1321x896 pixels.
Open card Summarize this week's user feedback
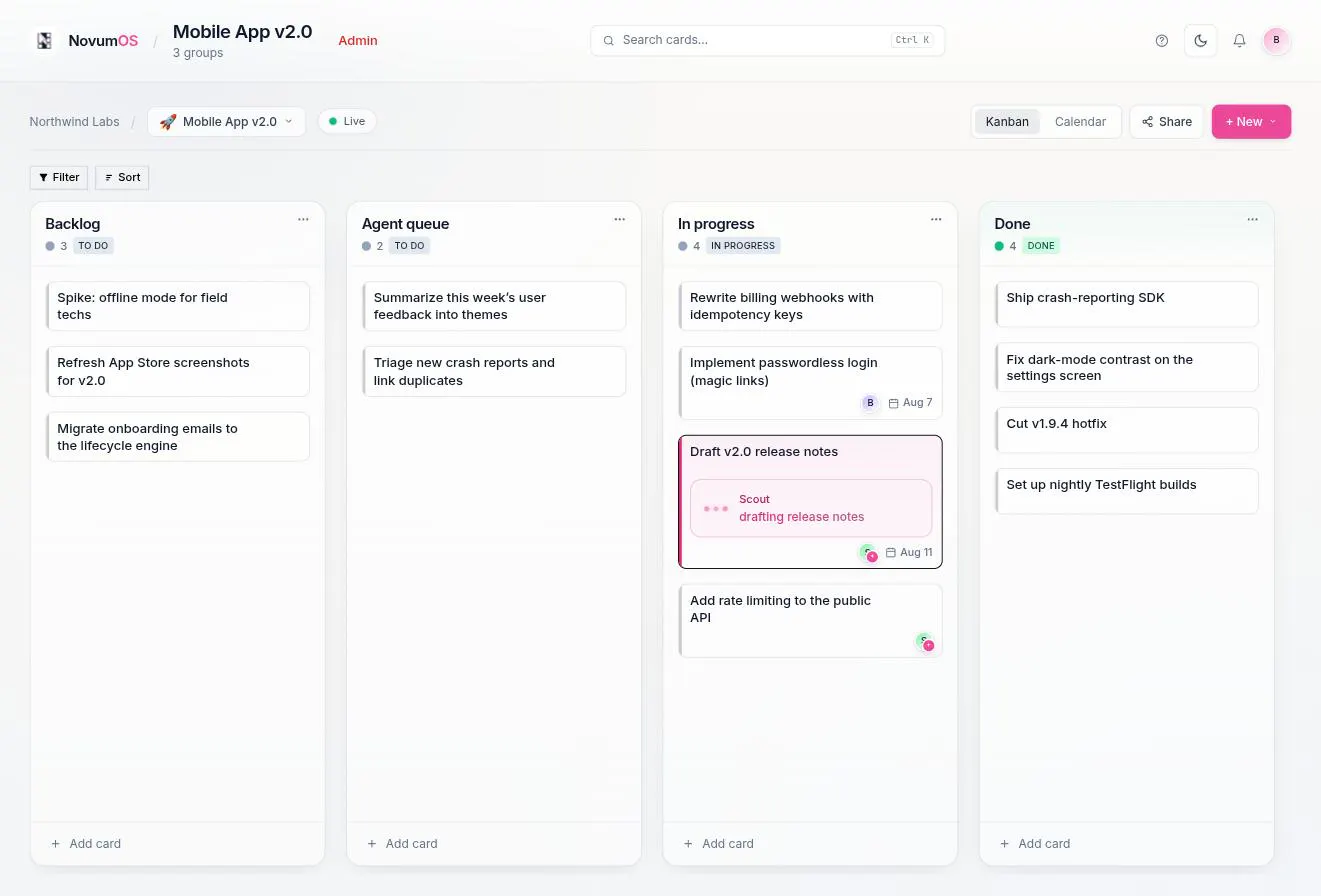(494, 306)
